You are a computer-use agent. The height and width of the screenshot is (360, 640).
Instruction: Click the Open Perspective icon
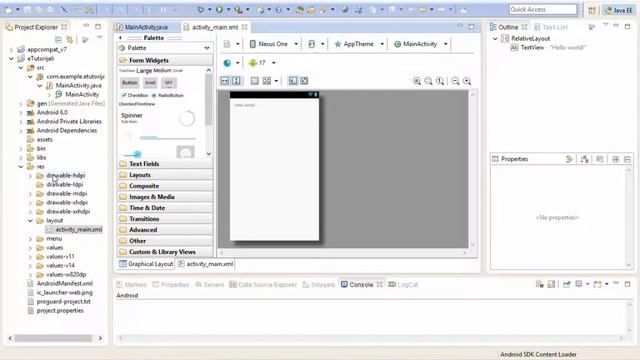pos(592,10)
